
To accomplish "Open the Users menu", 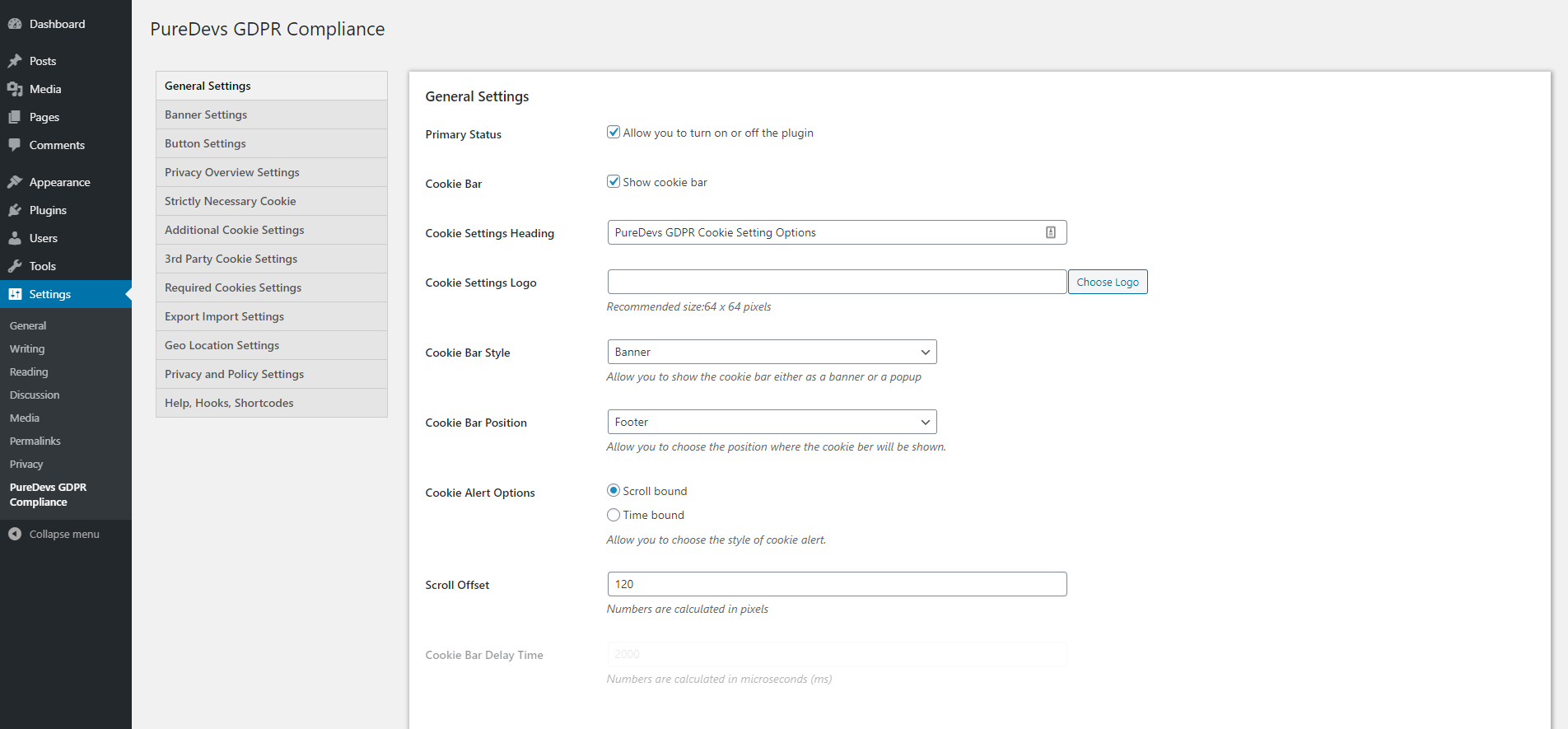I will (66, 238).
